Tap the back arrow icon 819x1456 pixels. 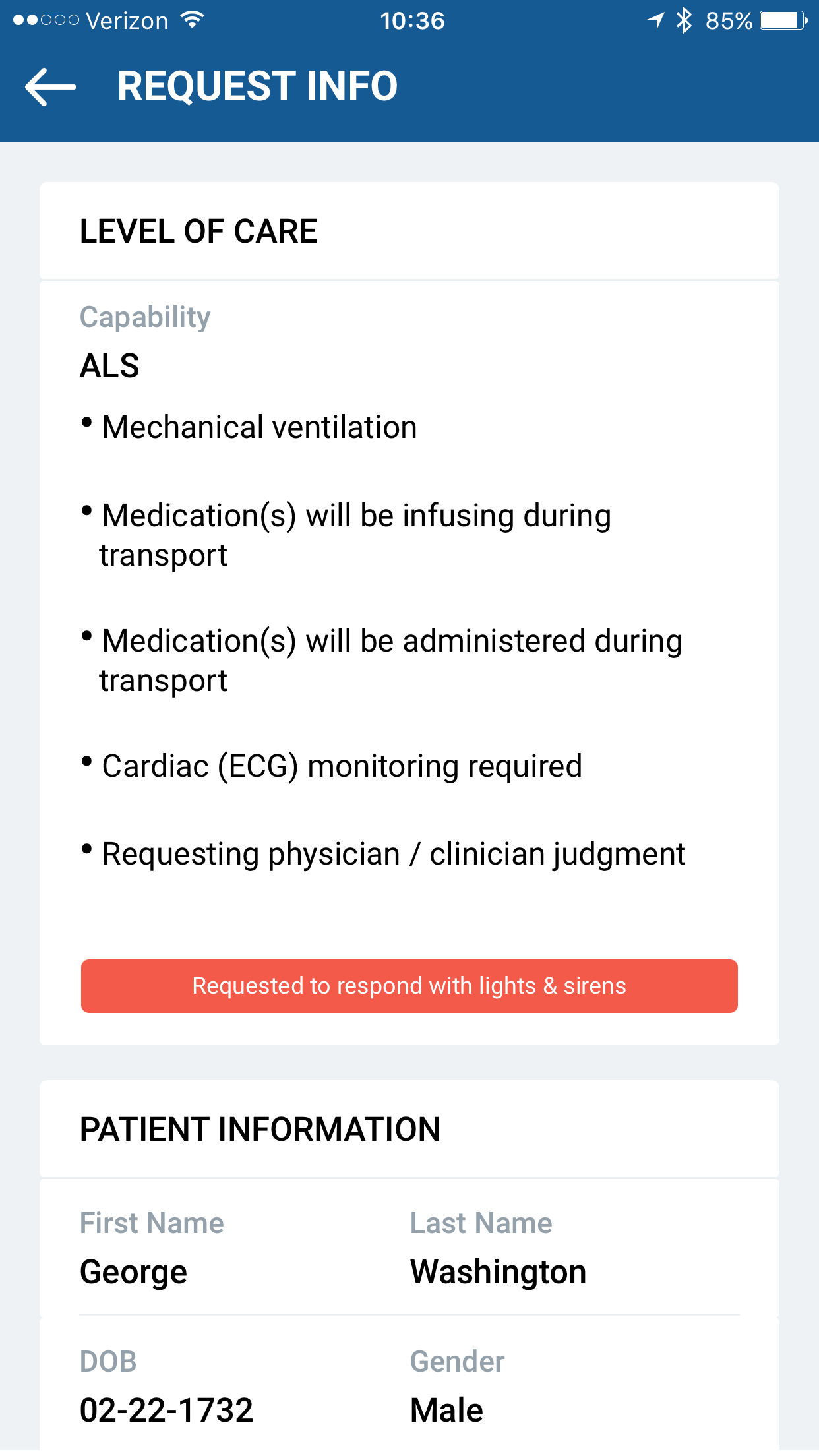tap(51, 86)
